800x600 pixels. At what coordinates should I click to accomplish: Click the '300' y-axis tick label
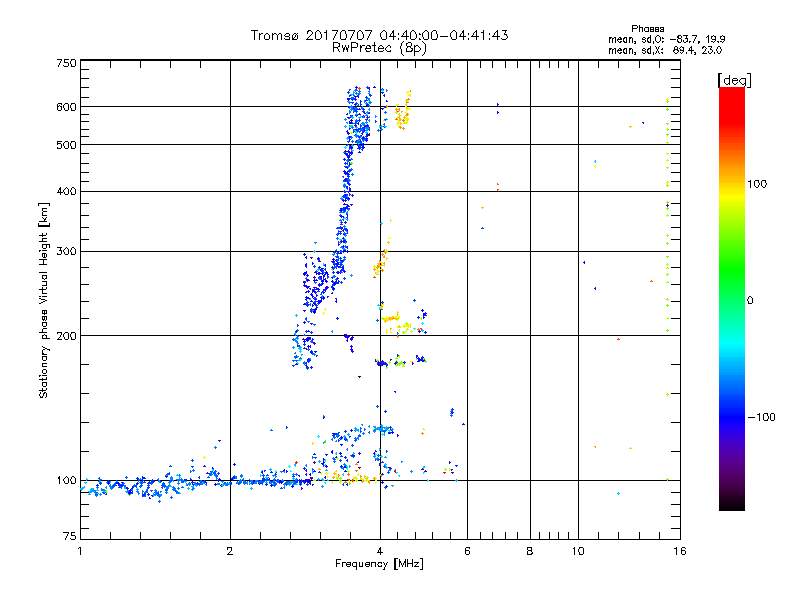click(x=67, y=252)
